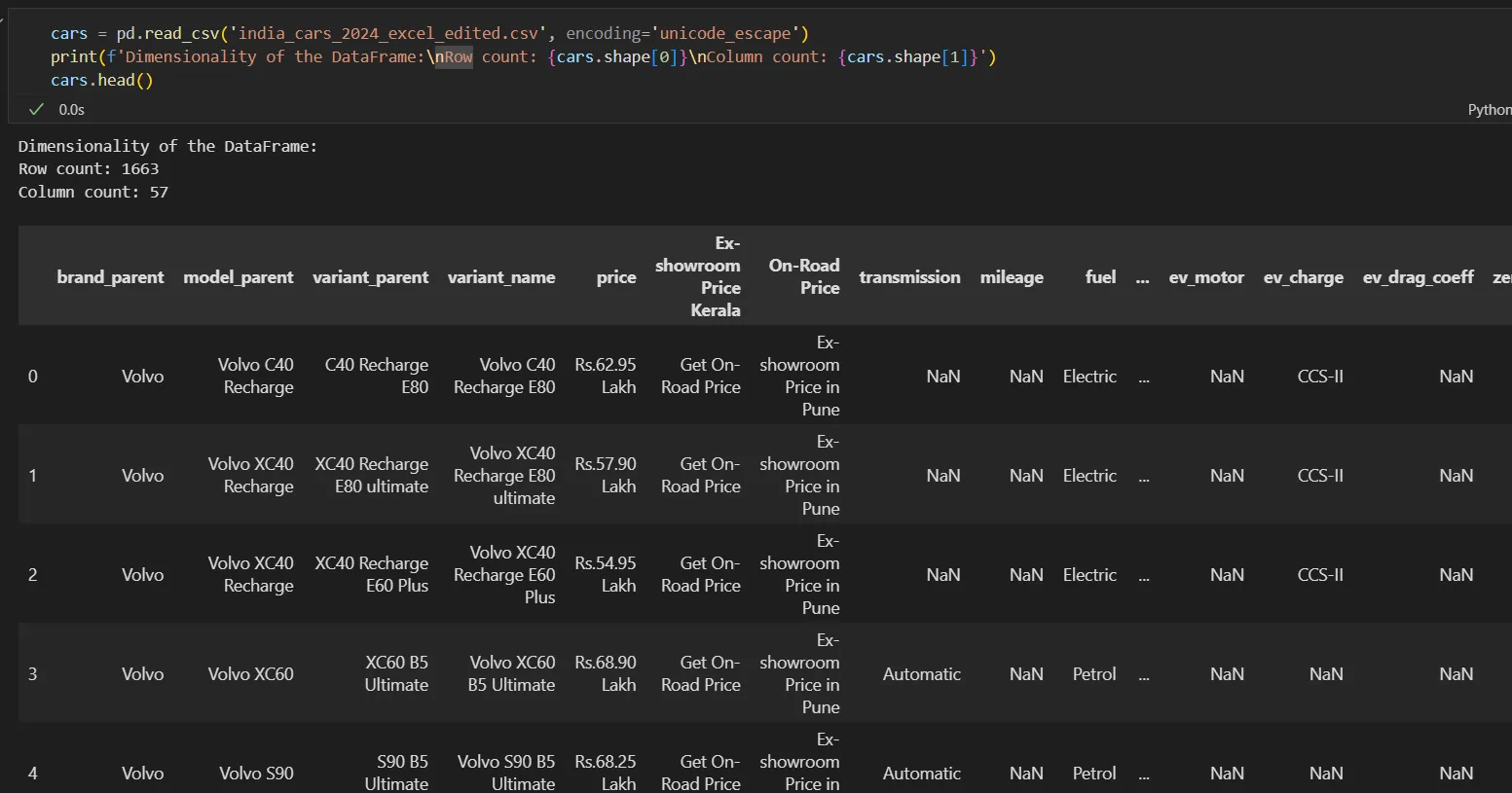Click the 'XC40 Recharge E60 Plus' variant_parent cell
This screenshot has width=1512, height=793.
point(371,574)
